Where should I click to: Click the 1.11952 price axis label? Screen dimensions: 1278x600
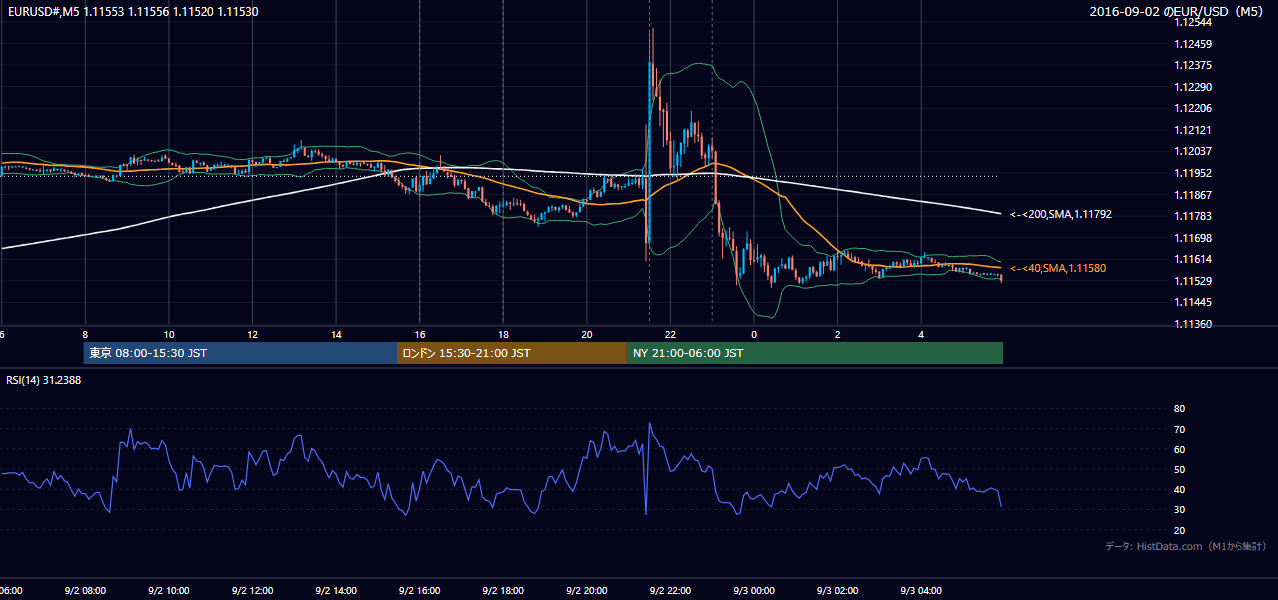1194,173
